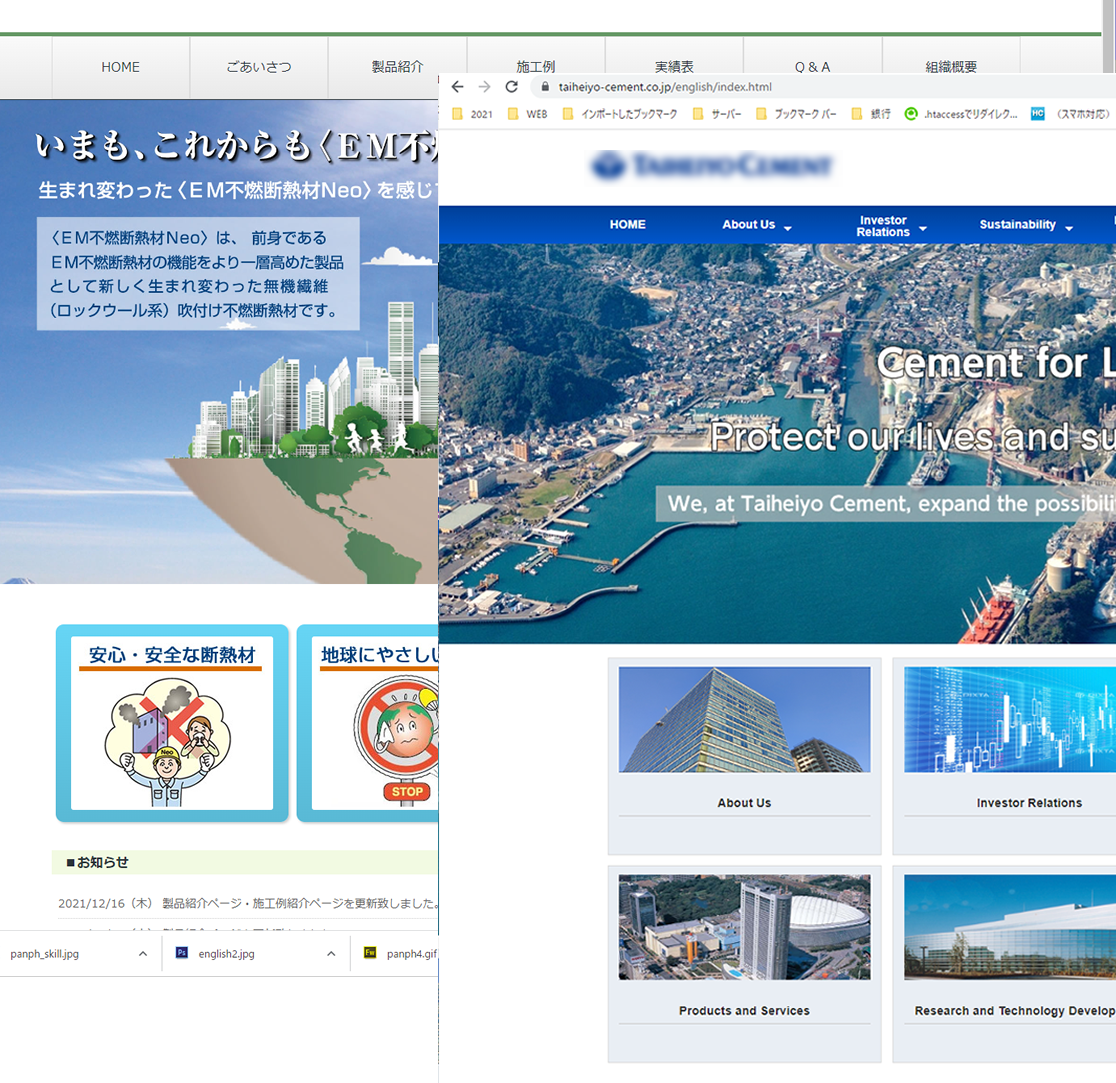Expand options chevron for english2.jpg download

pyautogui.click(x=331, y=953)
